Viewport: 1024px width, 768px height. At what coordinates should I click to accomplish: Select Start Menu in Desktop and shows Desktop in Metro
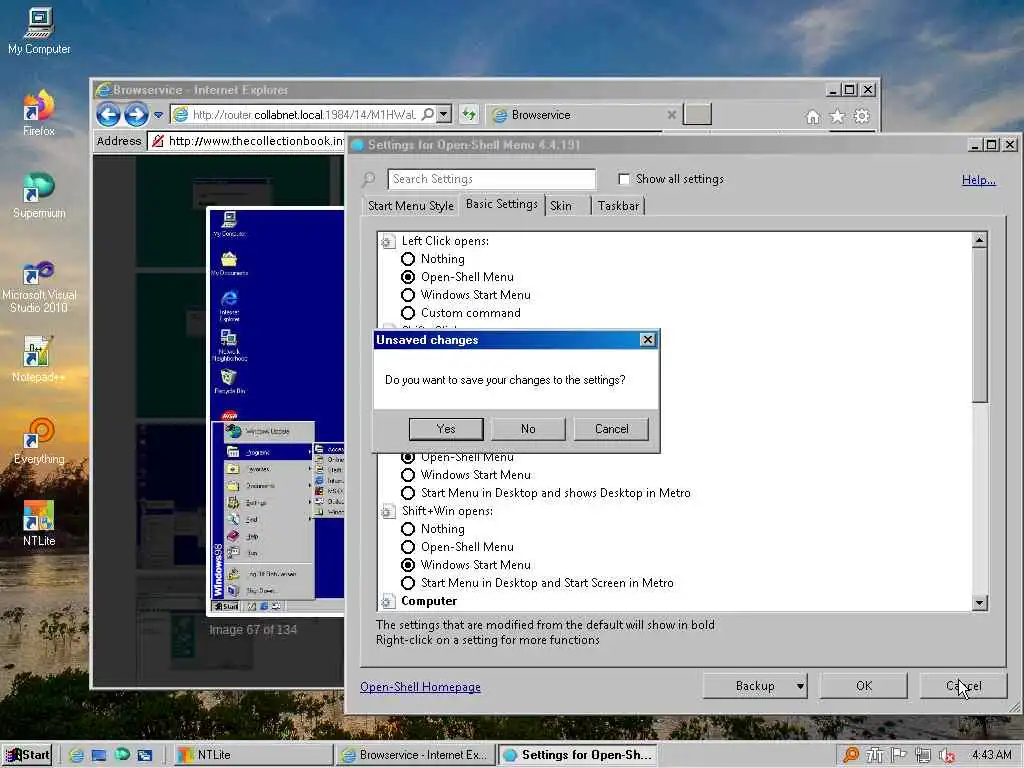pos(408,493)
